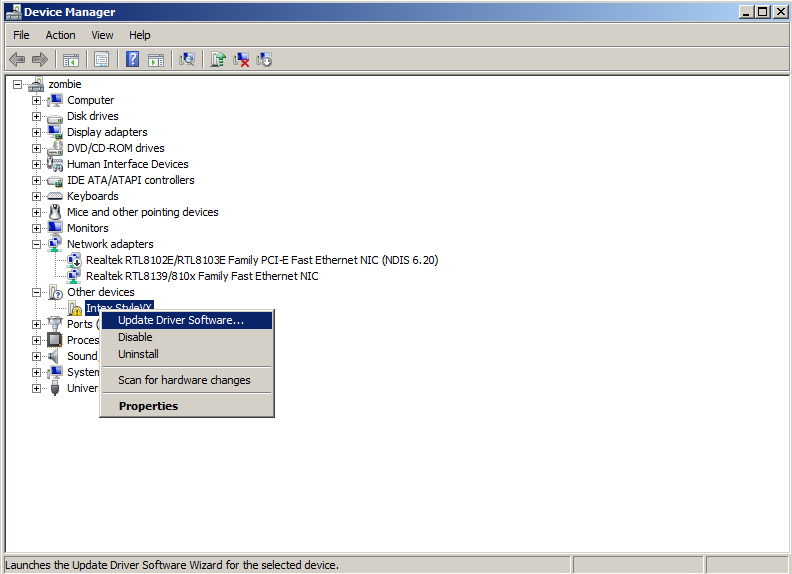
Task: Open the View menu
Action: coord(102,35)
